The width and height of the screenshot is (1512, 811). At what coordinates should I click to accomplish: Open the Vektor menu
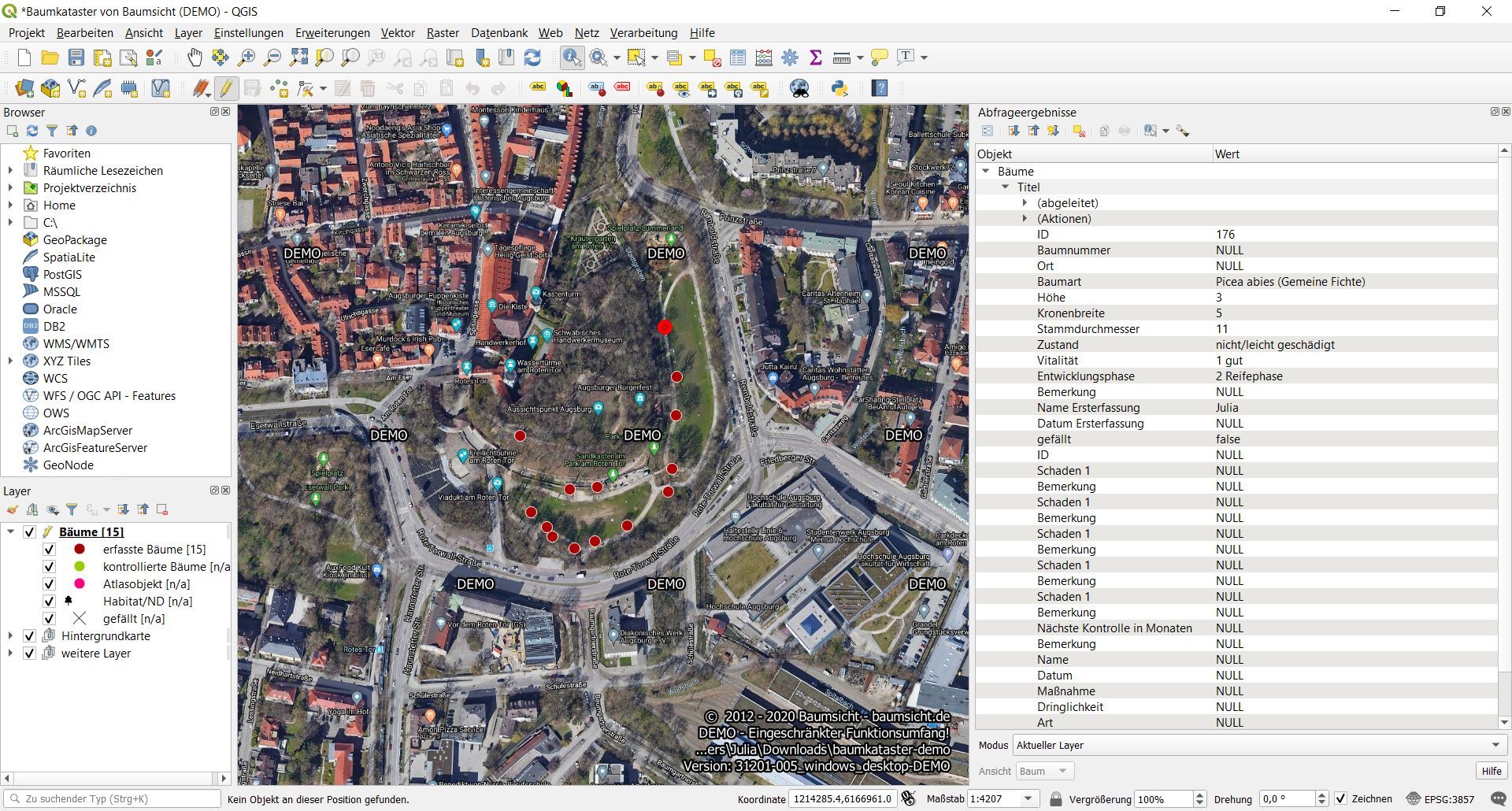tap(398, 32)
